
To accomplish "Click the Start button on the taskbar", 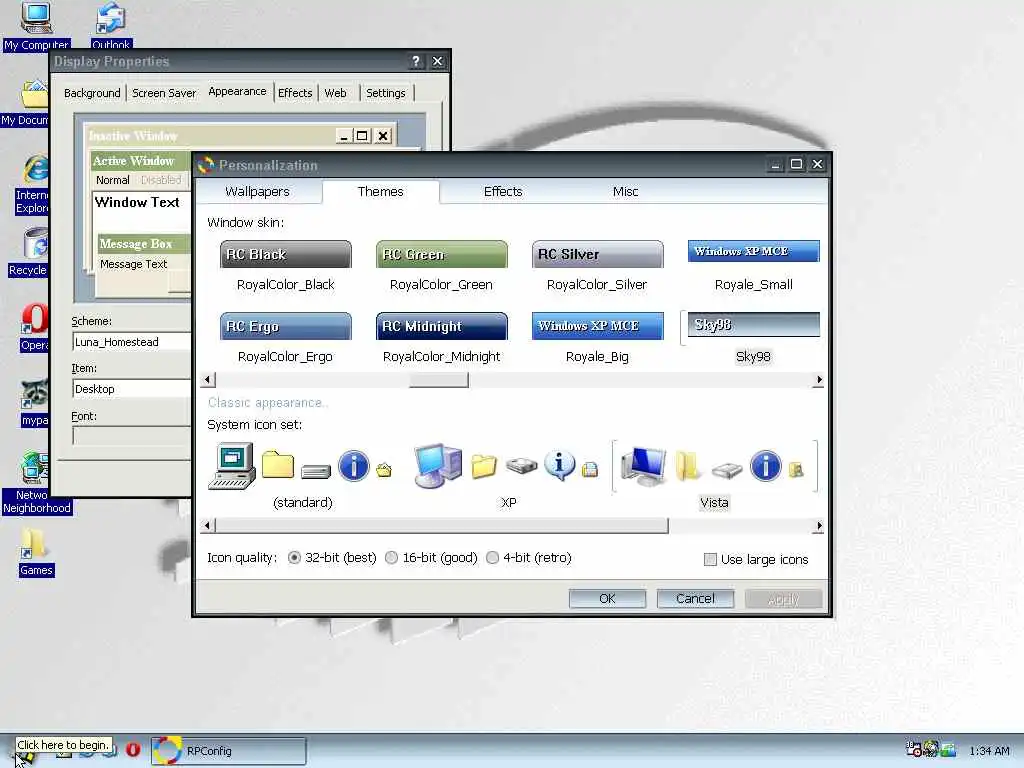I will point(25,756).
